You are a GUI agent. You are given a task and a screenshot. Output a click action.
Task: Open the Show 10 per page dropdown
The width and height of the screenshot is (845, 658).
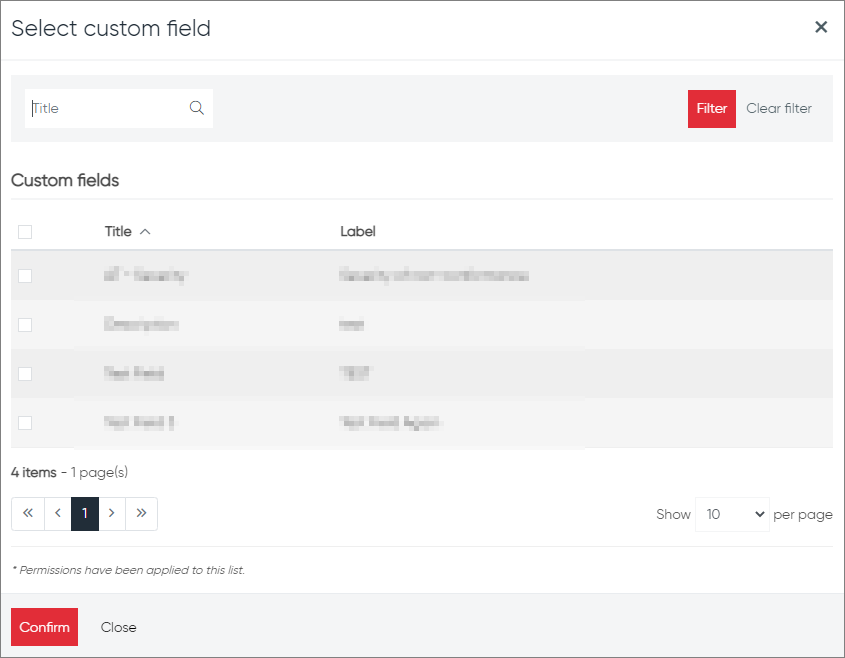tap(732, 515)
